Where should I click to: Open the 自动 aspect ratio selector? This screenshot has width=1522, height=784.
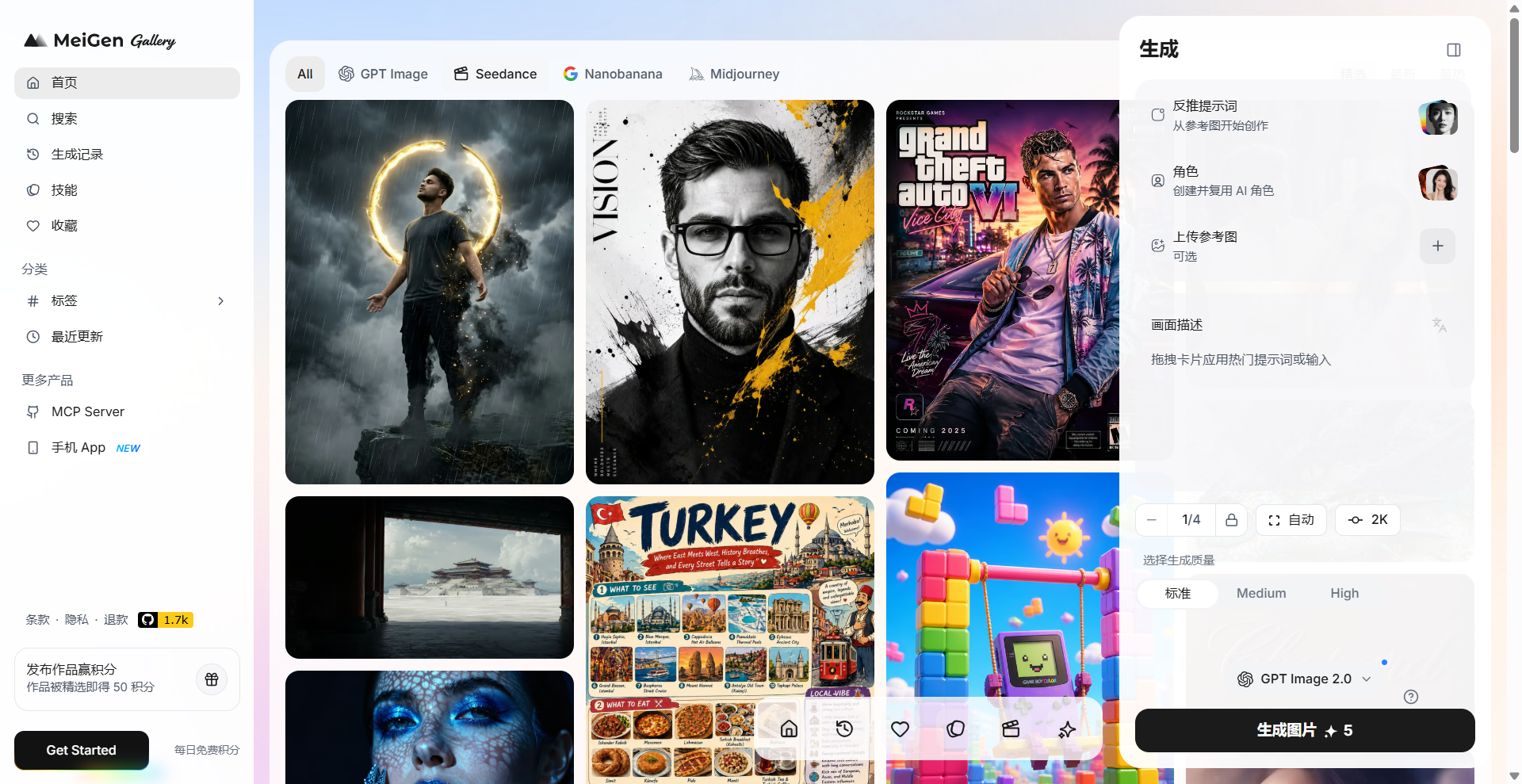[1291, 520]
